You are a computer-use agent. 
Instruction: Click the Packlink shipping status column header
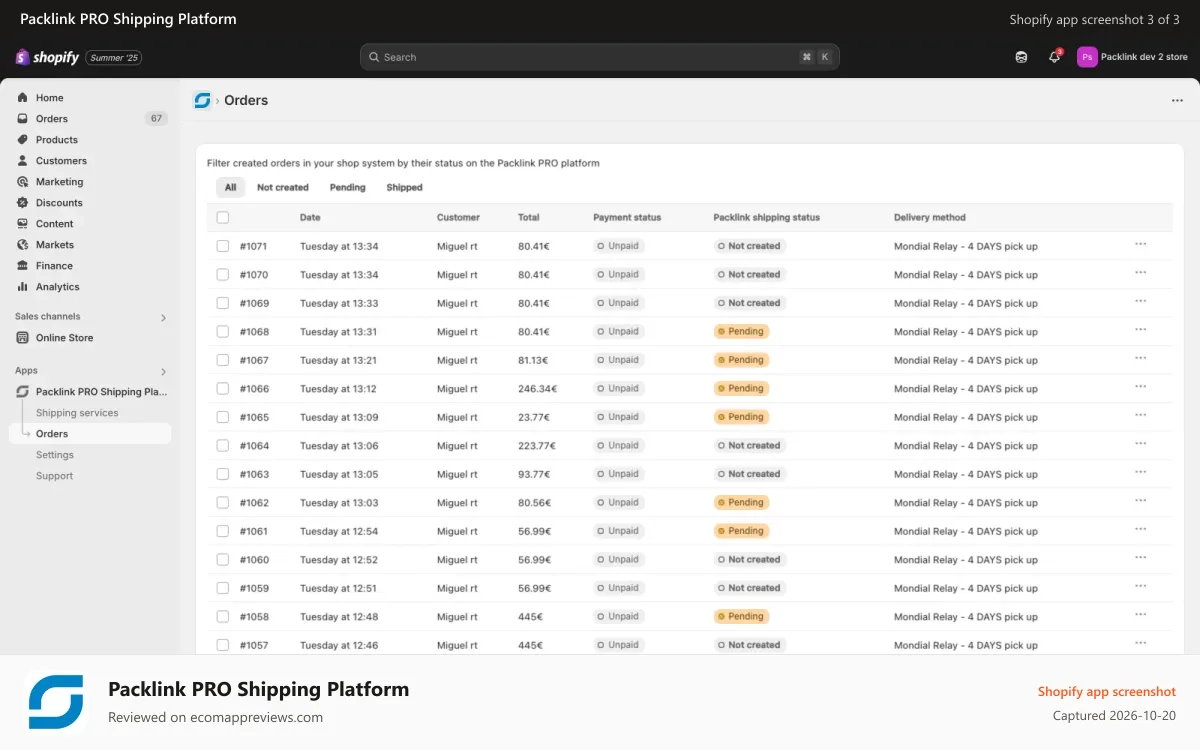[x=766, y=217]
